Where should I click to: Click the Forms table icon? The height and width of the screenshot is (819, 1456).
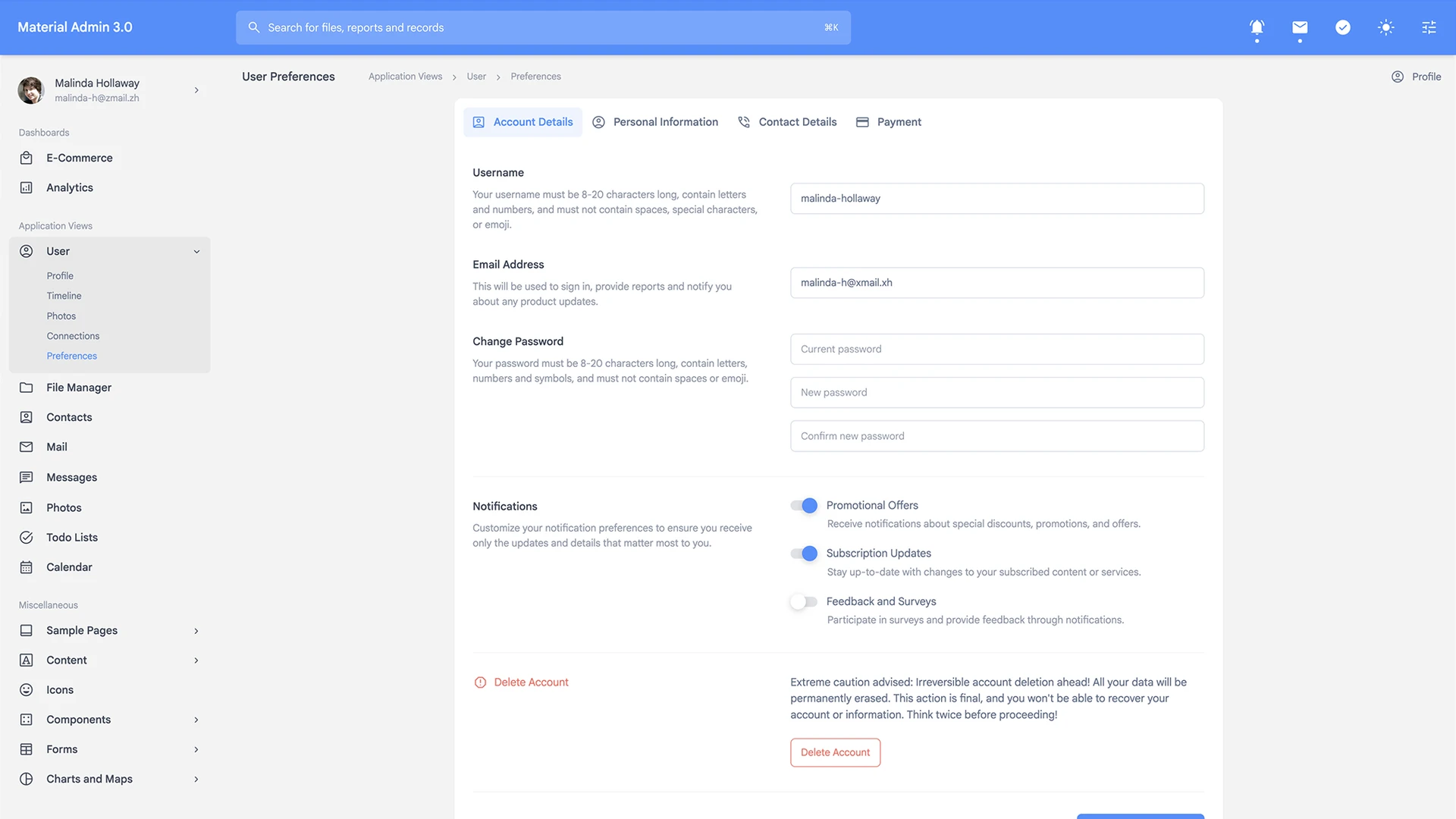point(27,749)
